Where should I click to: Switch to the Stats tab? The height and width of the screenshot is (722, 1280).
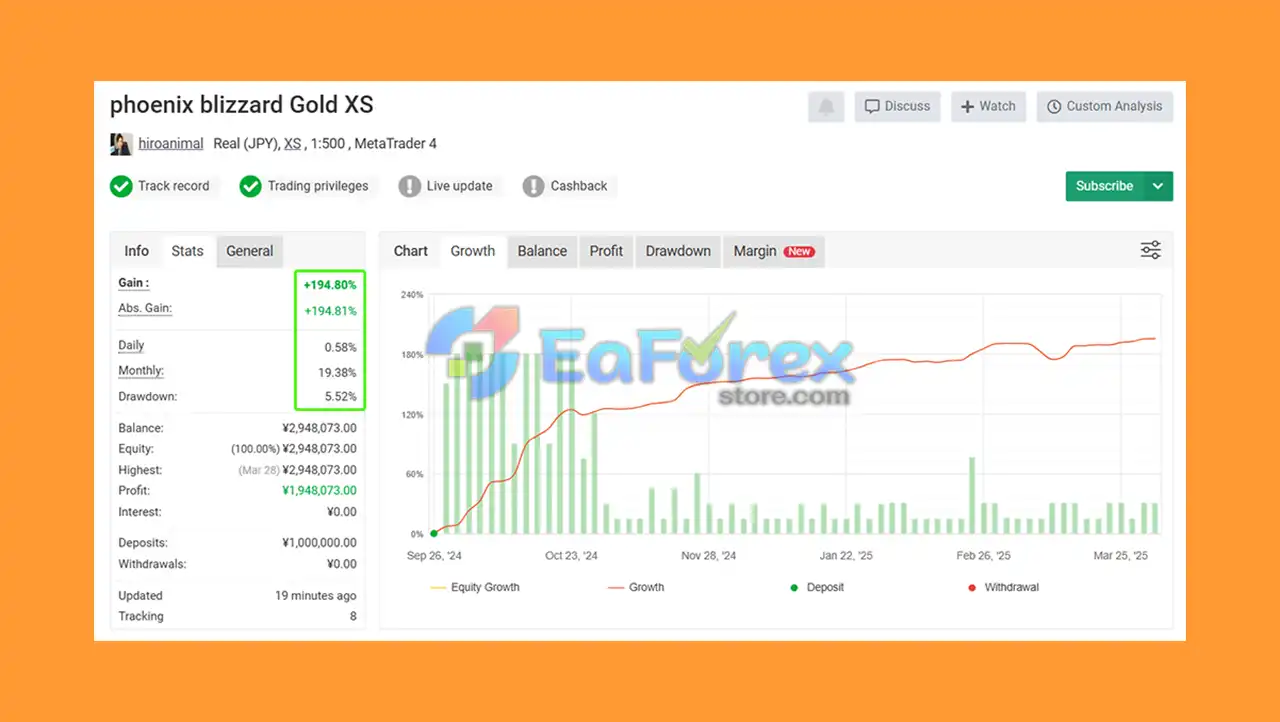(x=187, y=251)
